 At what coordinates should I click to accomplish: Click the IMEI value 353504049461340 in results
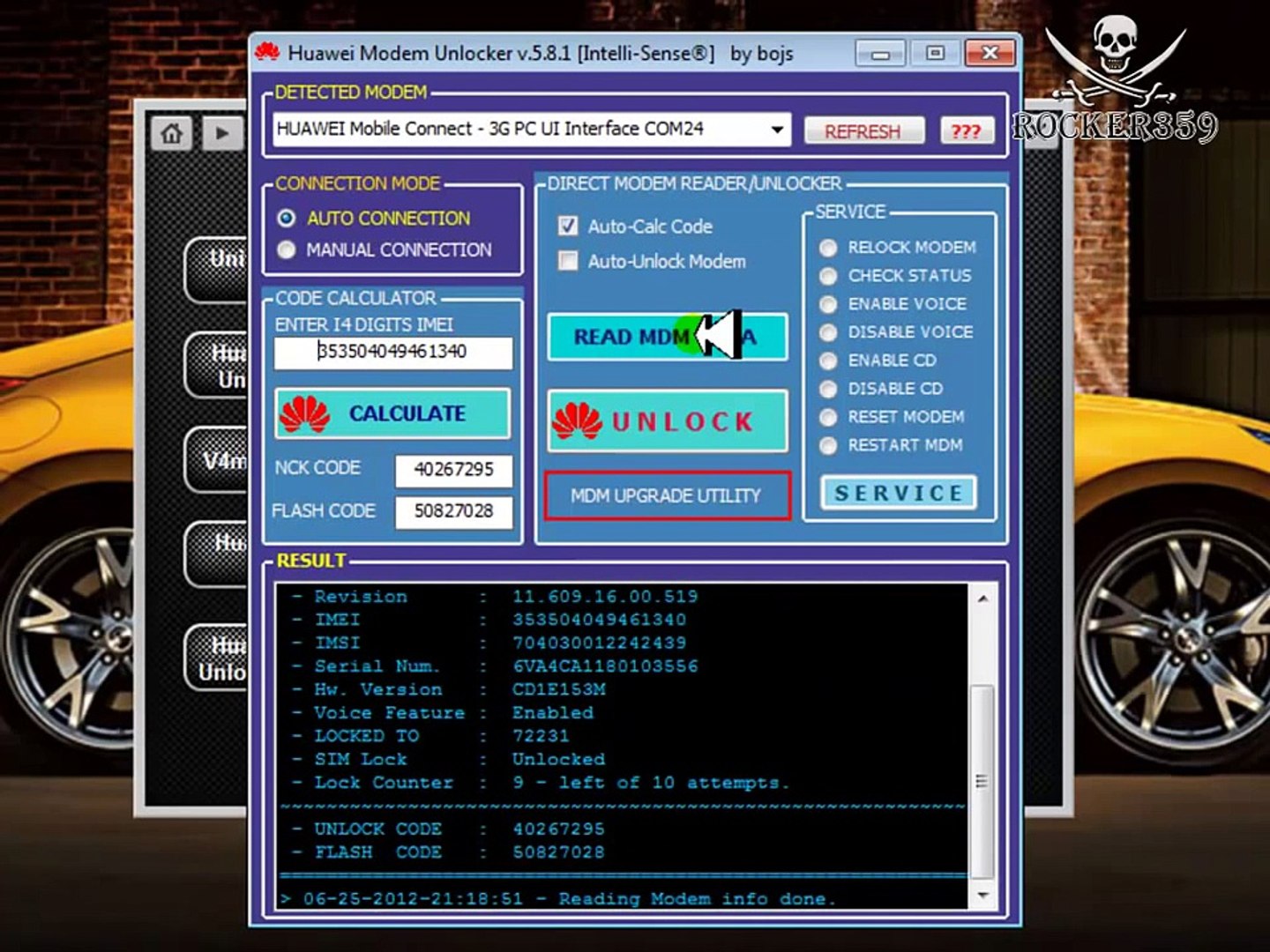click(600, 620)
